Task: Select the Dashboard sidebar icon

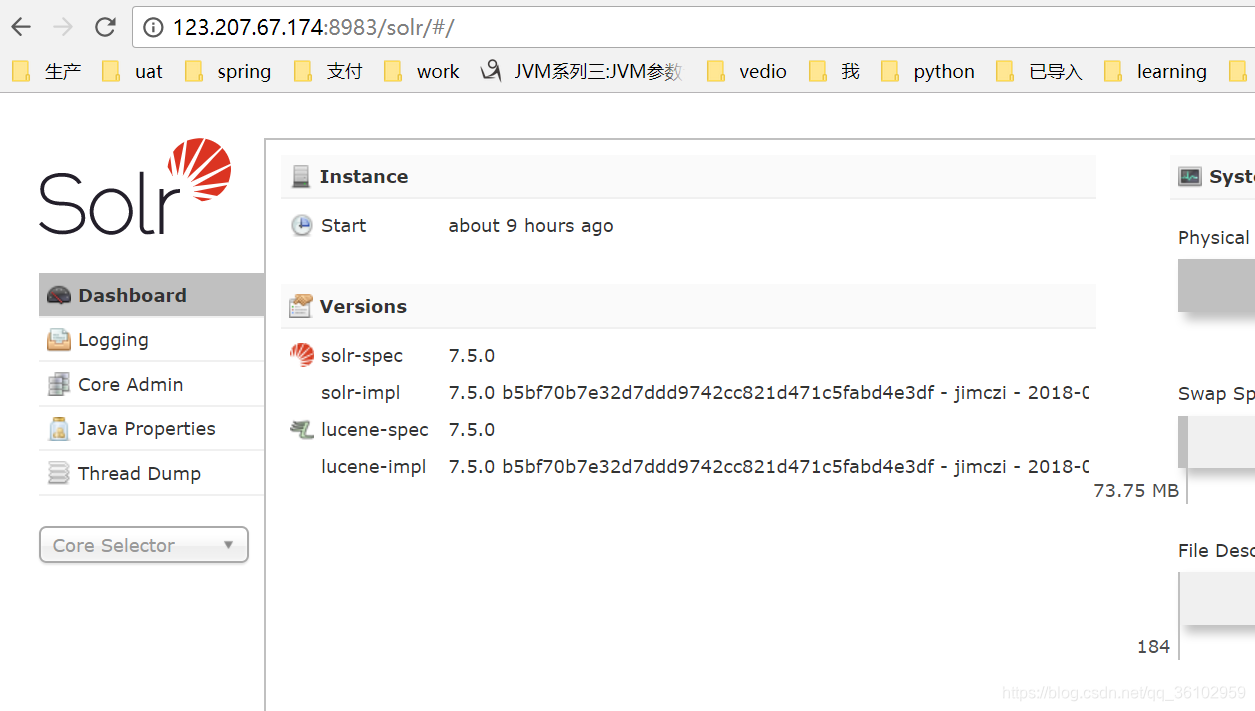Action: coord(59,295)
